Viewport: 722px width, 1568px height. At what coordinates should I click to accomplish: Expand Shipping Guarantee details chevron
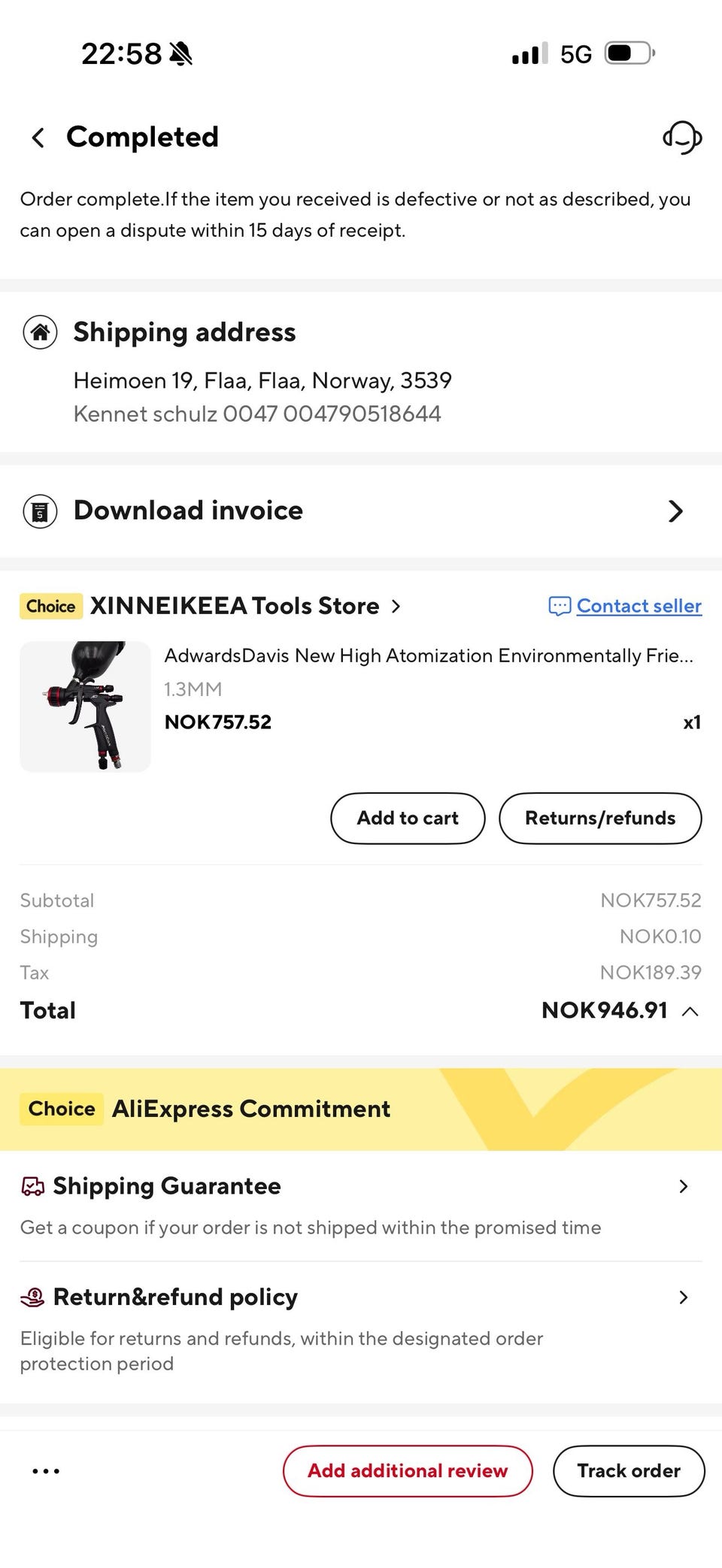click(683, 1186)
